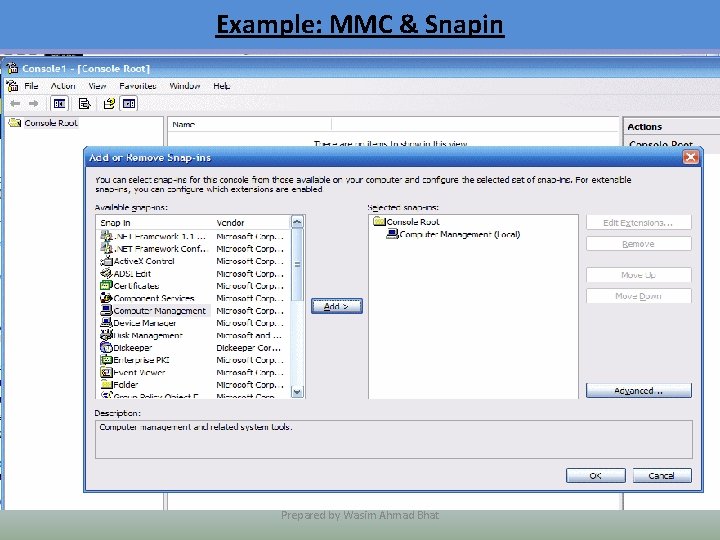Click Cancel in the snap-ins dialog

(x=662, y=476)
